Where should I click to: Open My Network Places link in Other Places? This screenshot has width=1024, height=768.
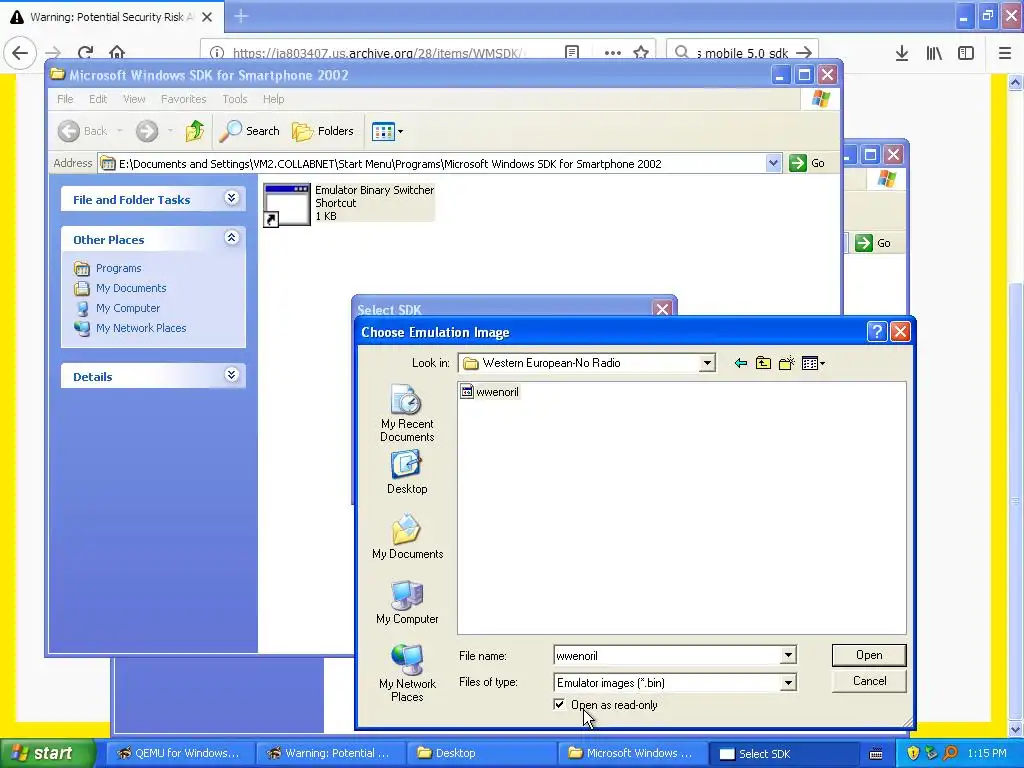pyautogui.click(x=140, y=328)
